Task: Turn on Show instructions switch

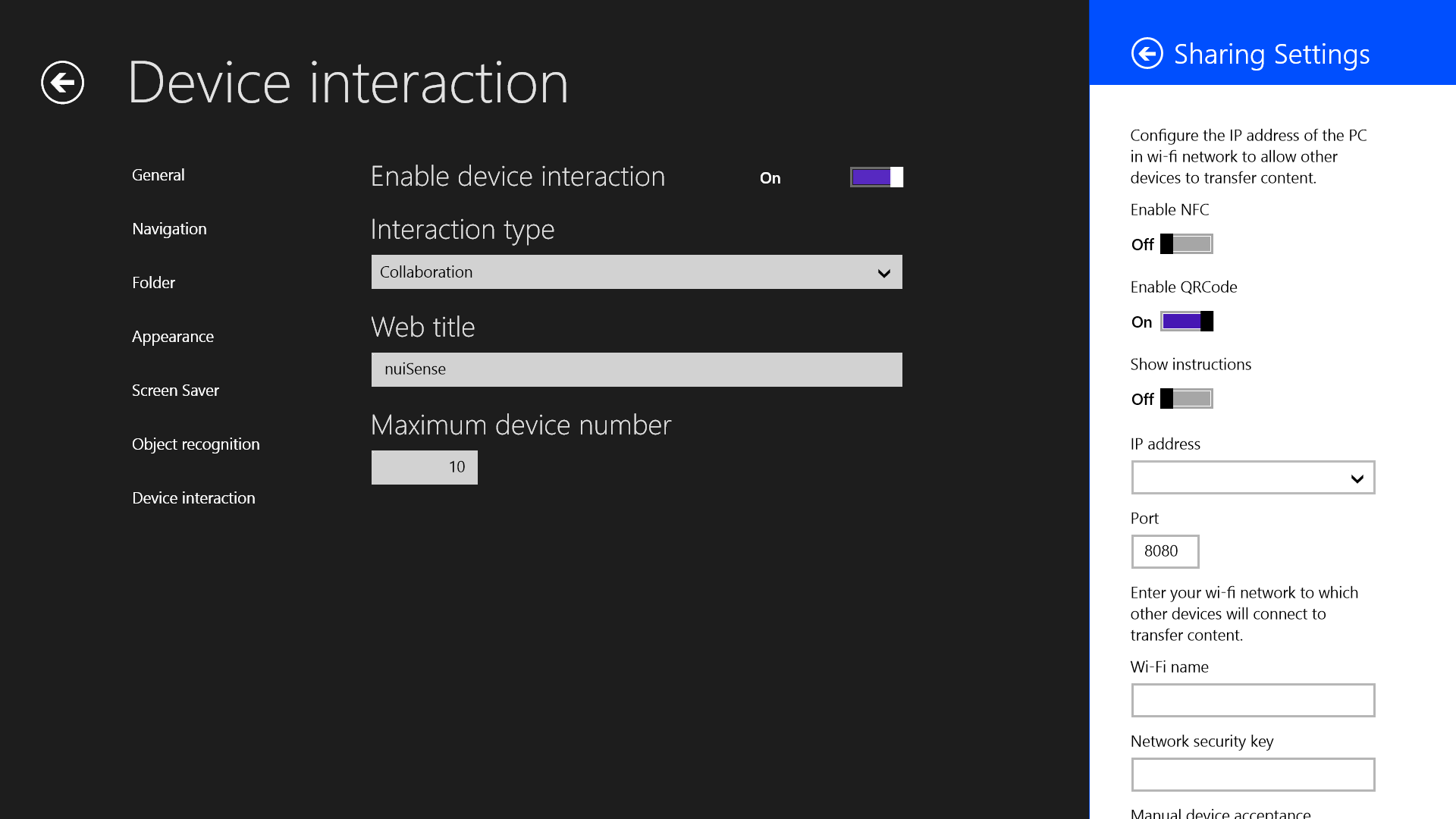Action: (1186, 399)
